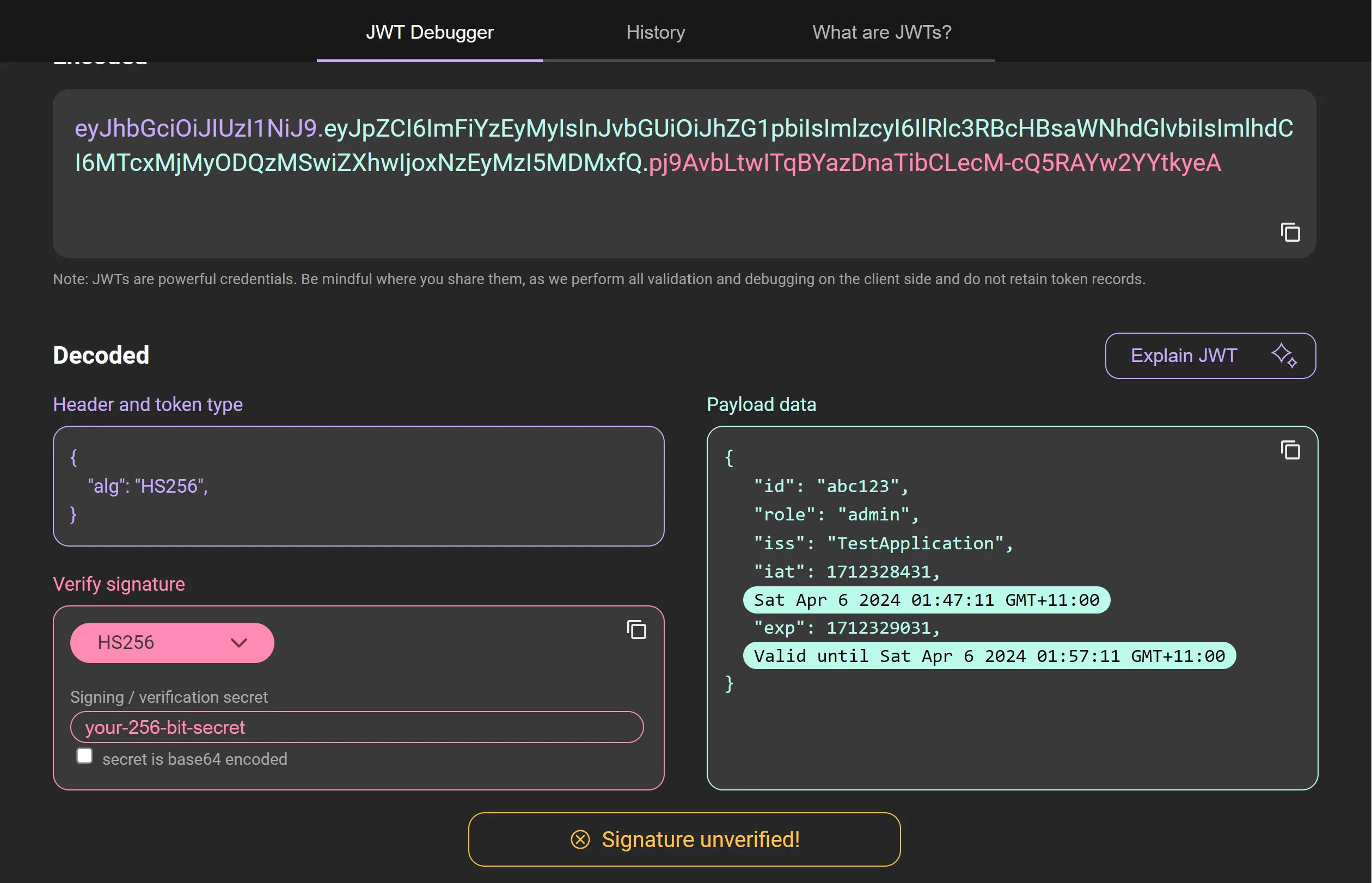
Task: Toggle the secret is base64 encoded checkbox
Action: 85,757
